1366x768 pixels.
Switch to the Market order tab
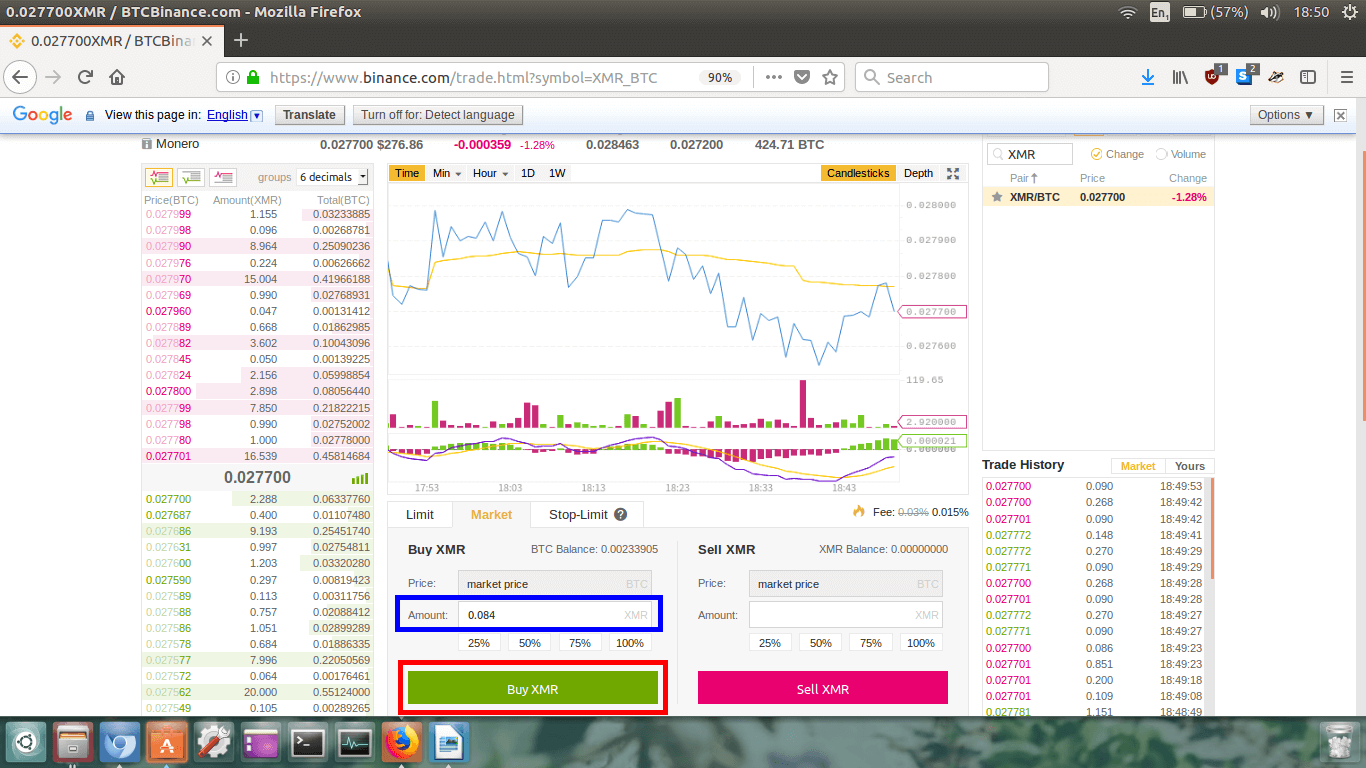coord(491,514)
